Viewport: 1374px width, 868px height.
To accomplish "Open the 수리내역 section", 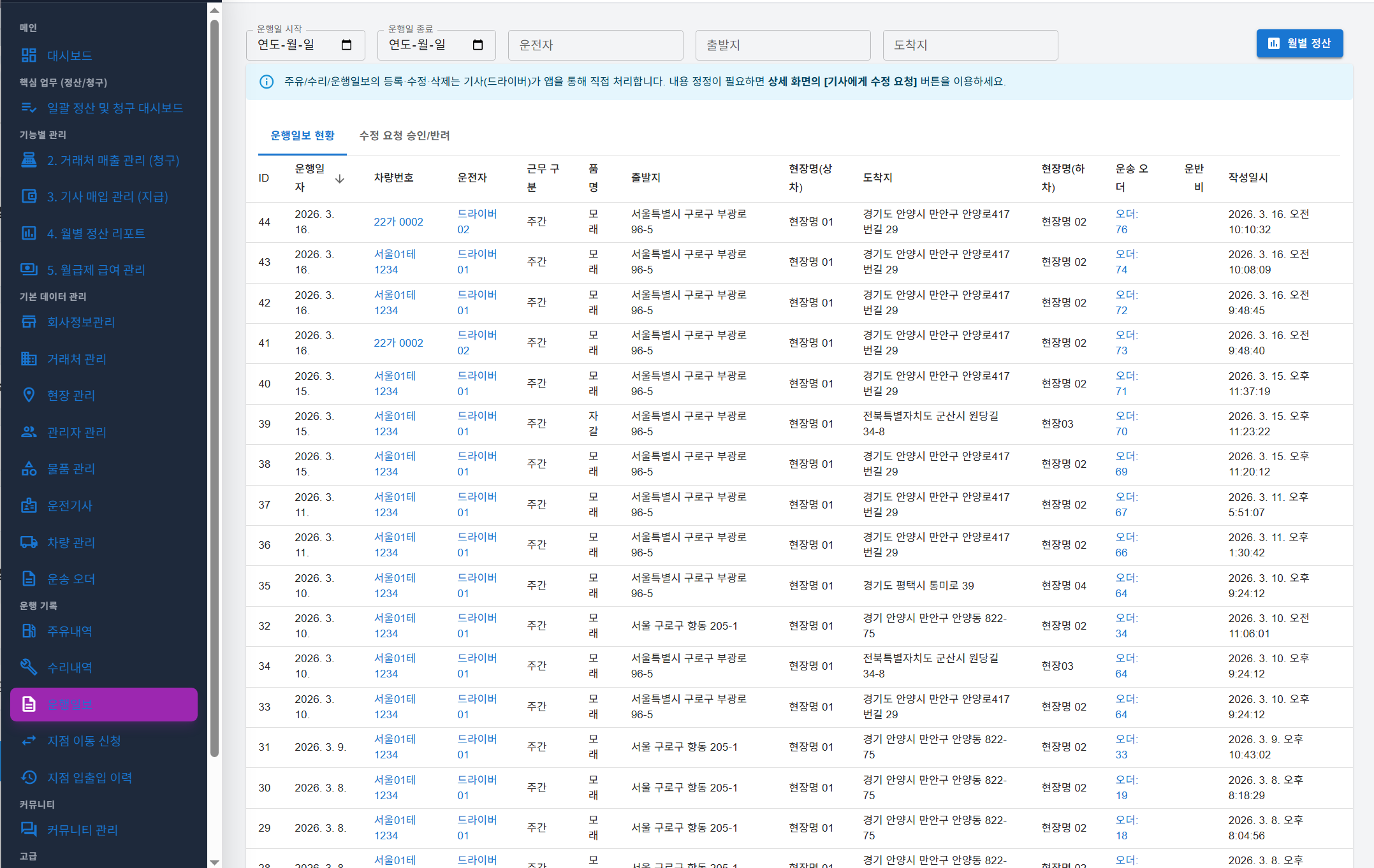I will (70, 667).
